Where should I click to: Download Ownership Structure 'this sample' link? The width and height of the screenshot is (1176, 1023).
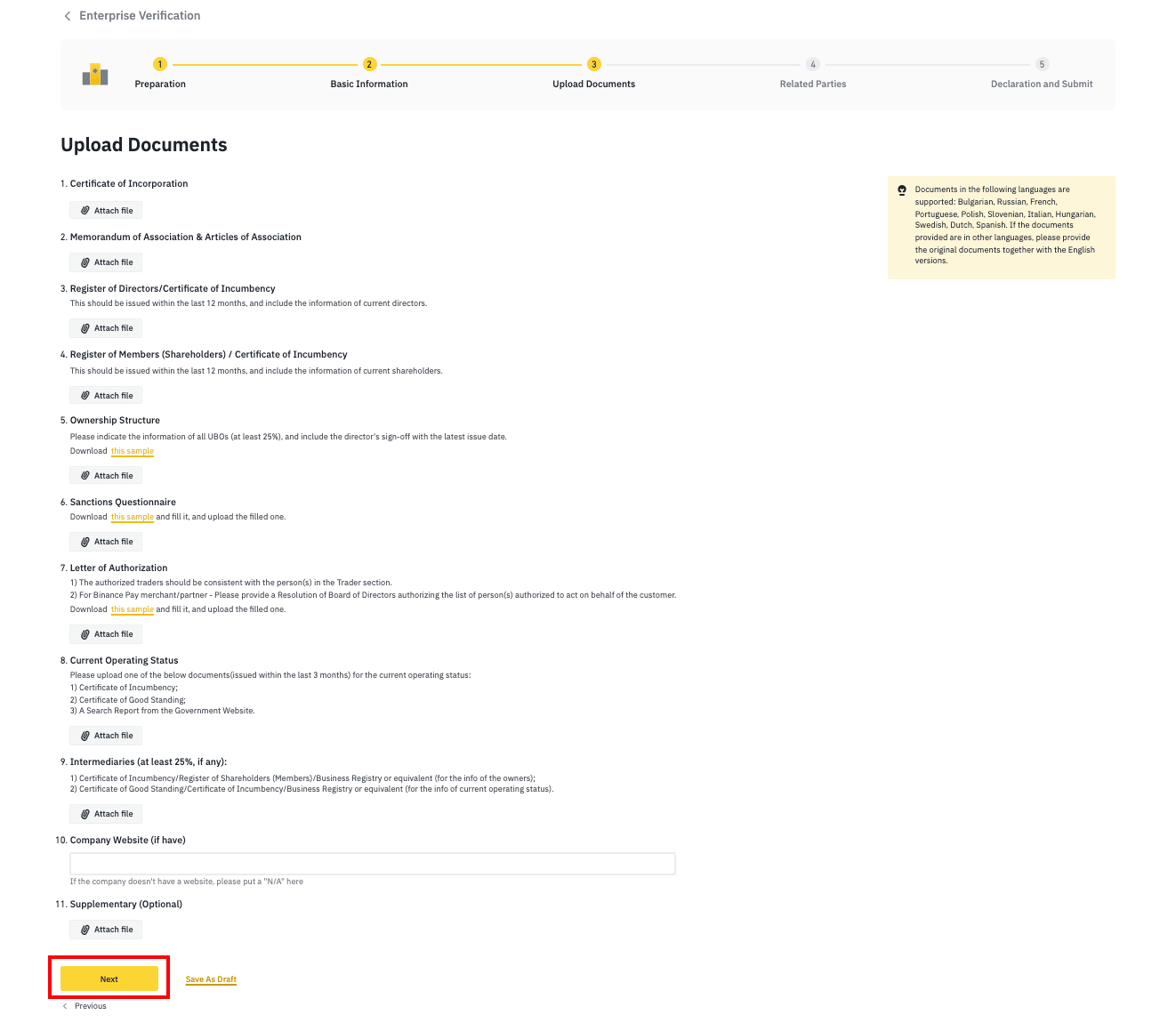click(133, 451)
